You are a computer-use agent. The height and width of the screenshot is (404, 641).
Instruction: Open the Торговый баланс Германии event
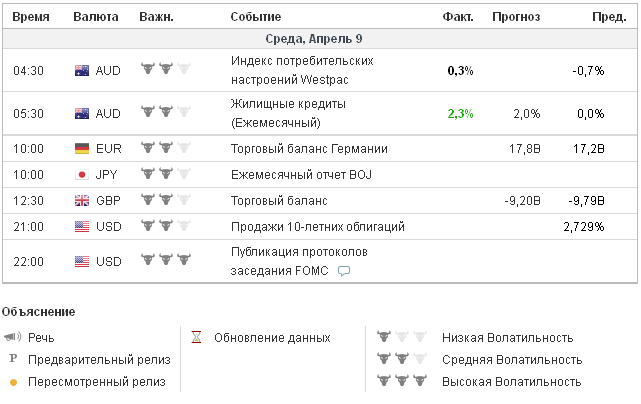(309, 149)
